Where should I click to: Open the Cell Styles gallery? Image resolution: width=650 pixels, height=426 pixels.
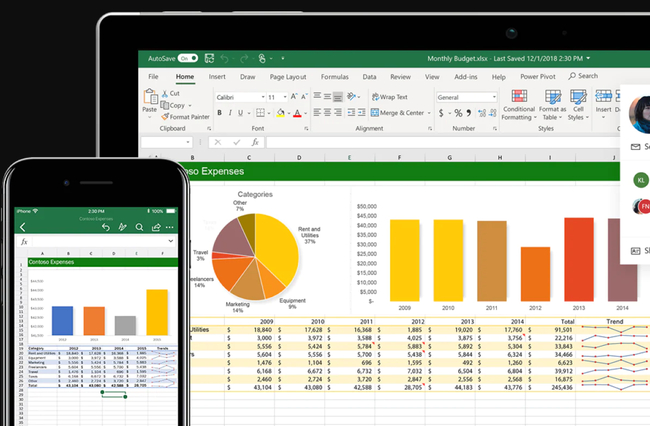578,105
